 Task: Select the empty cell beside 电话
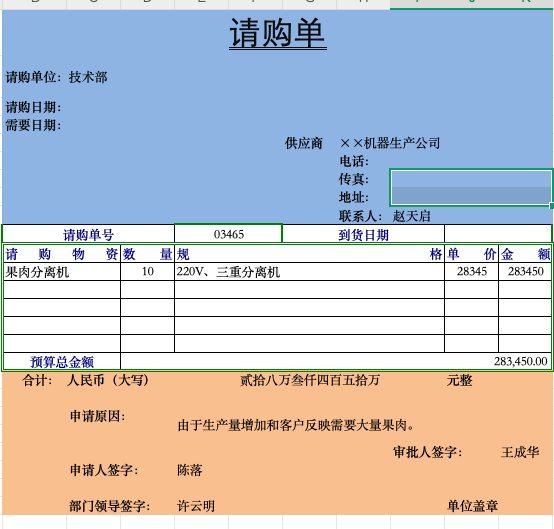click(471, 161)
